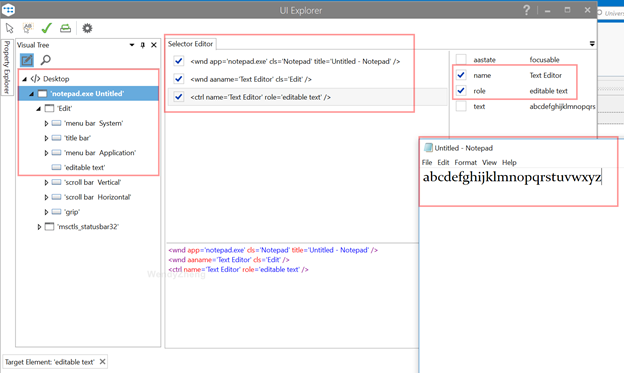Select the 'notepad.exe Untitled' tree item

pyautogui.click(x=87, y=94)
